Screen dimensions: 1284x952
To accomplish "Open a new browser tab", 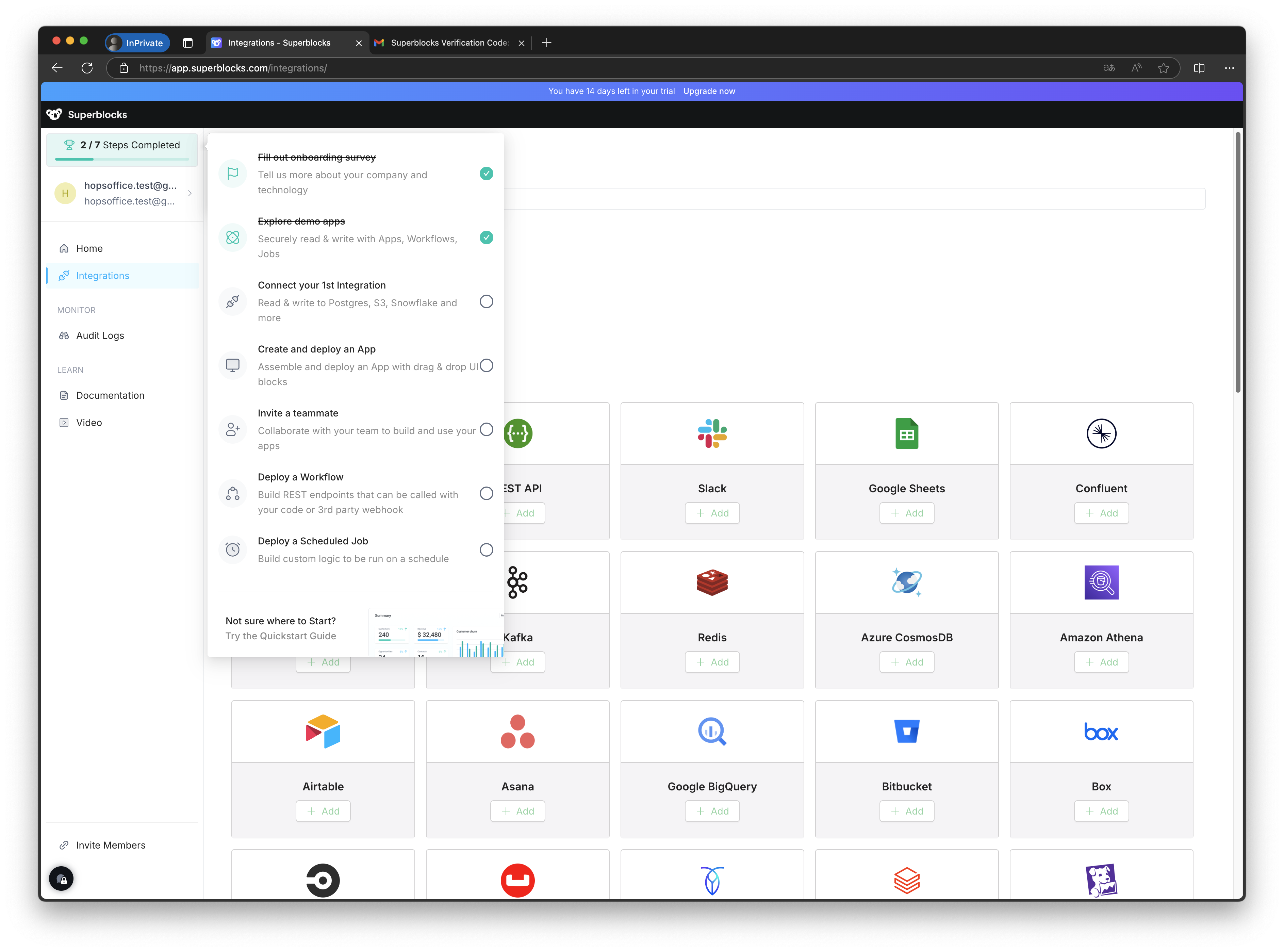I will [547, 43].
